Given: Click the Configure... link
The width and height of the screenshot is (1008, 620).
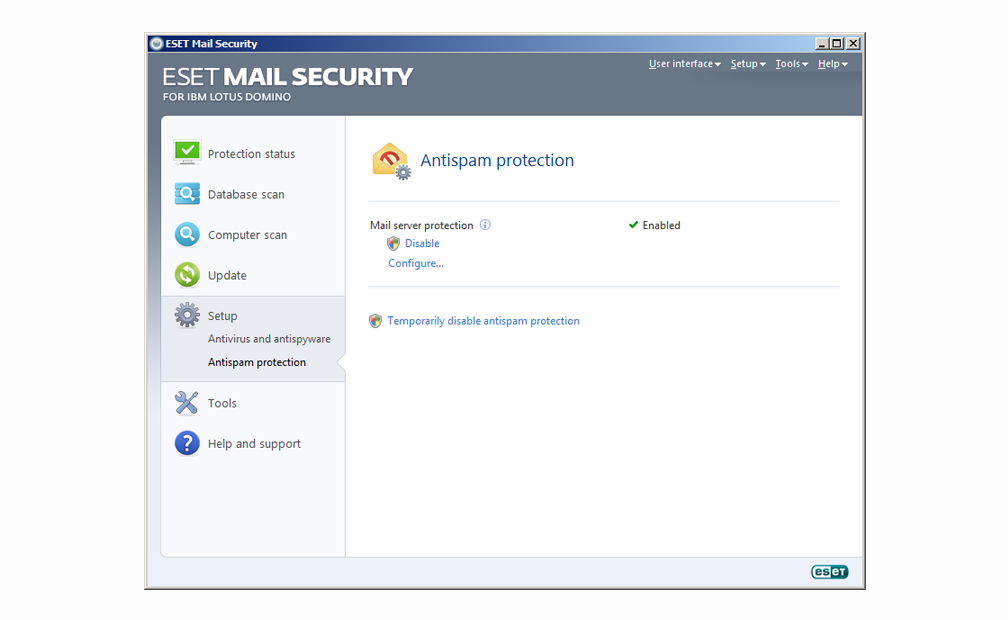Looking at the screenshot, I should 415,263.
